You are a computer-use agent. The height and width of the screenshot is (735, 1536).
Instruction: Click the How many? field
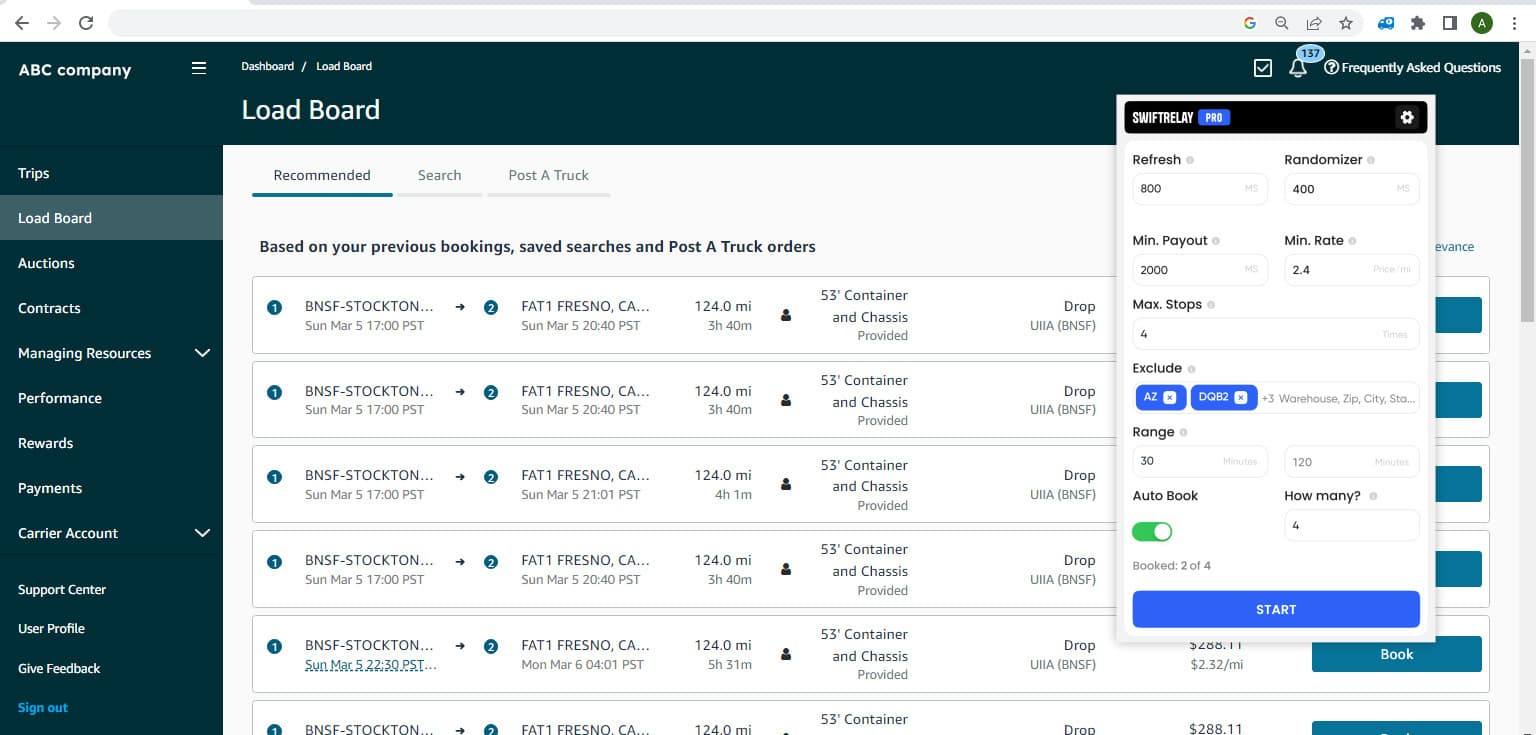click(x=1352, y=525)
